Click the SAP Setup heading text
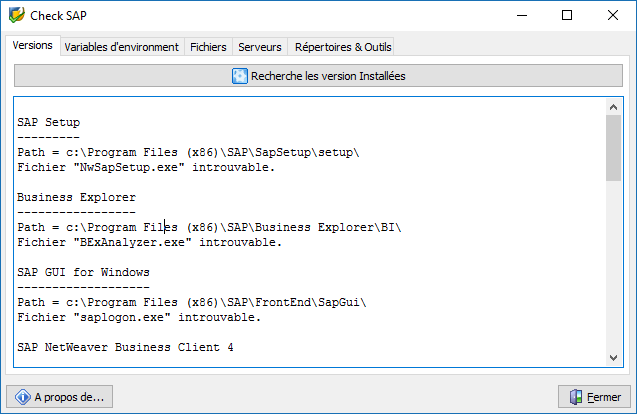The width and height of the screenshot is (637, 414). 49,122
